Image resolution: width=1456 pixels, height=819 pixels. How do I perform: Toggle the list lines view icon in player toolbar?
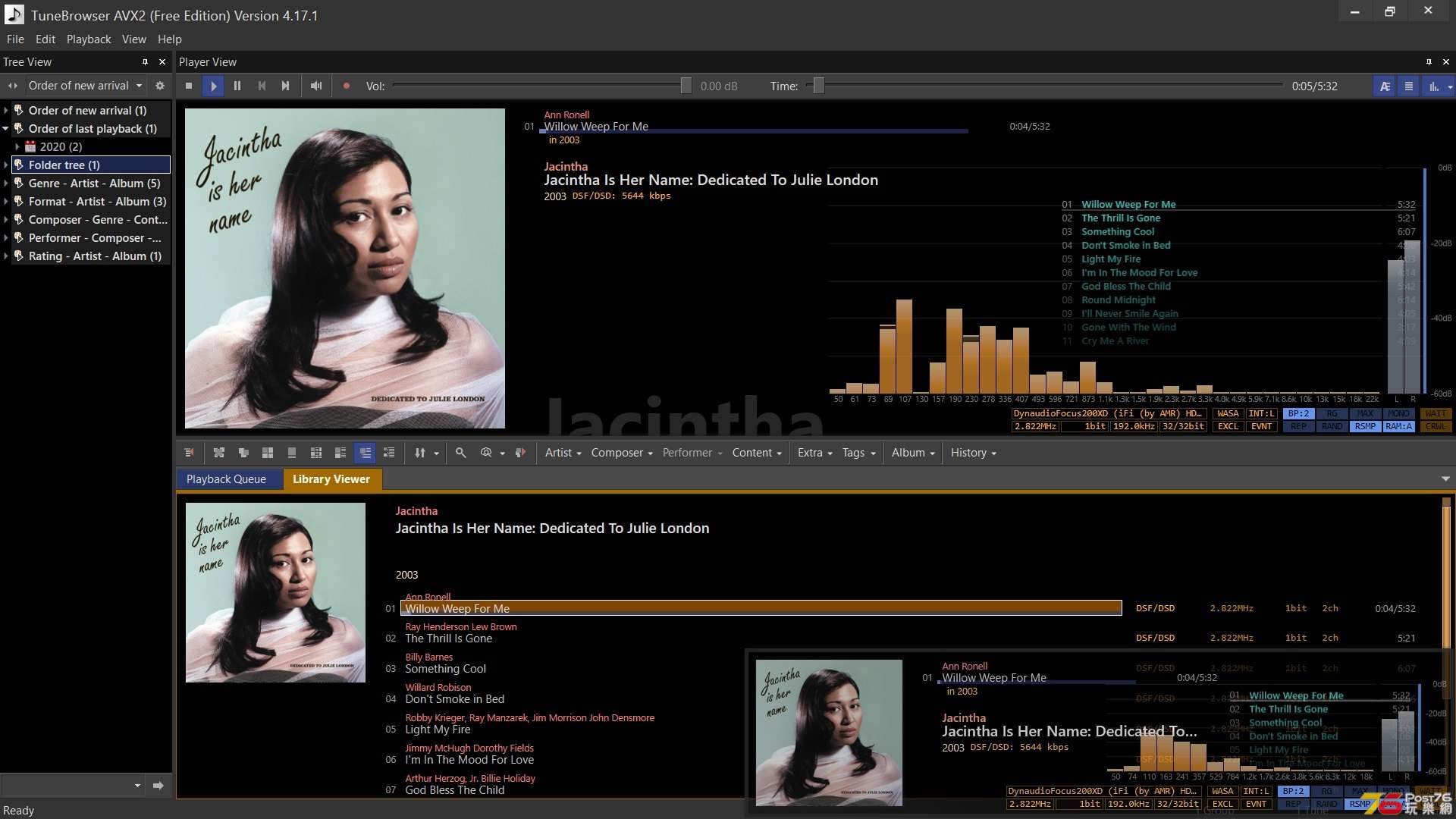click(x=1409, y=86)
